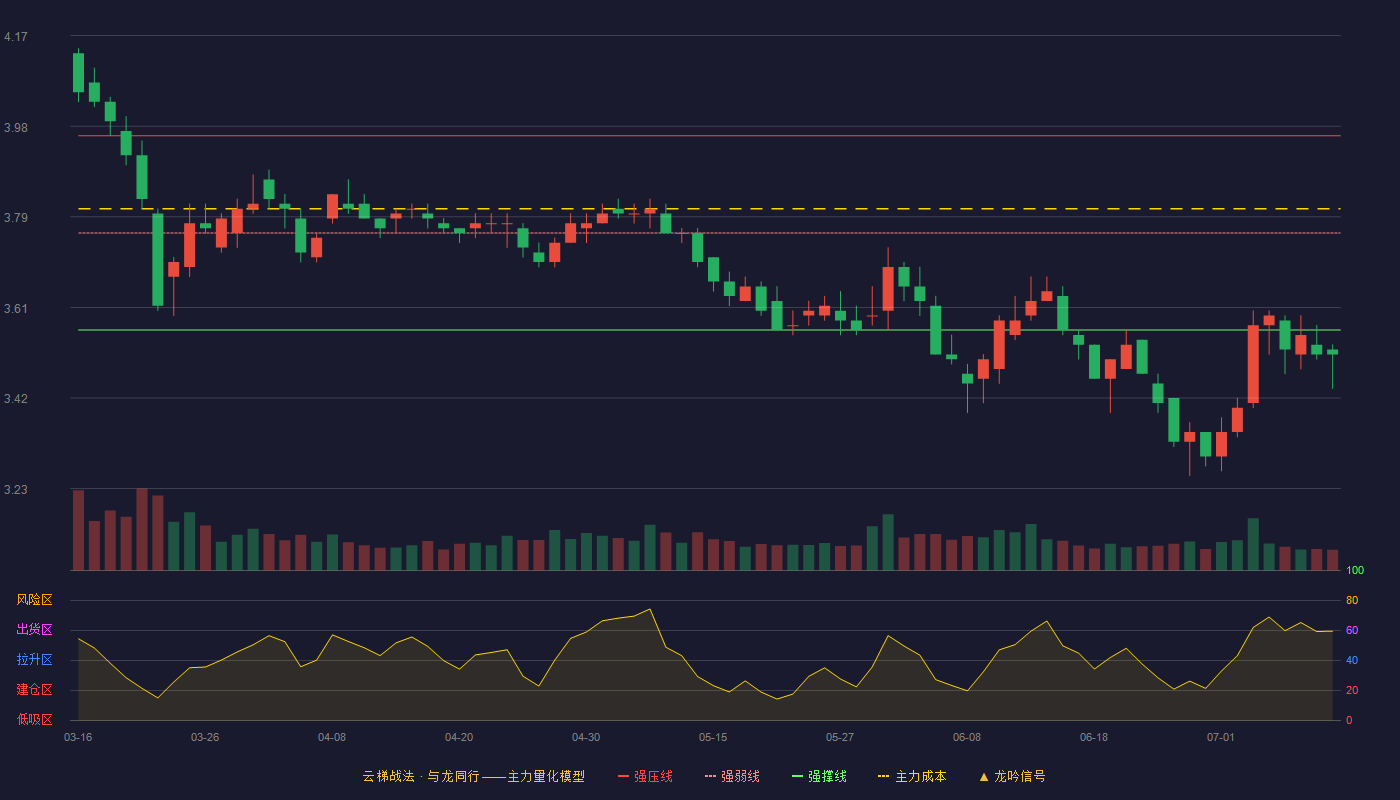Click the 06-18 date label
The width and height of the screenshot is (1400, 800).
[1094, 737]
